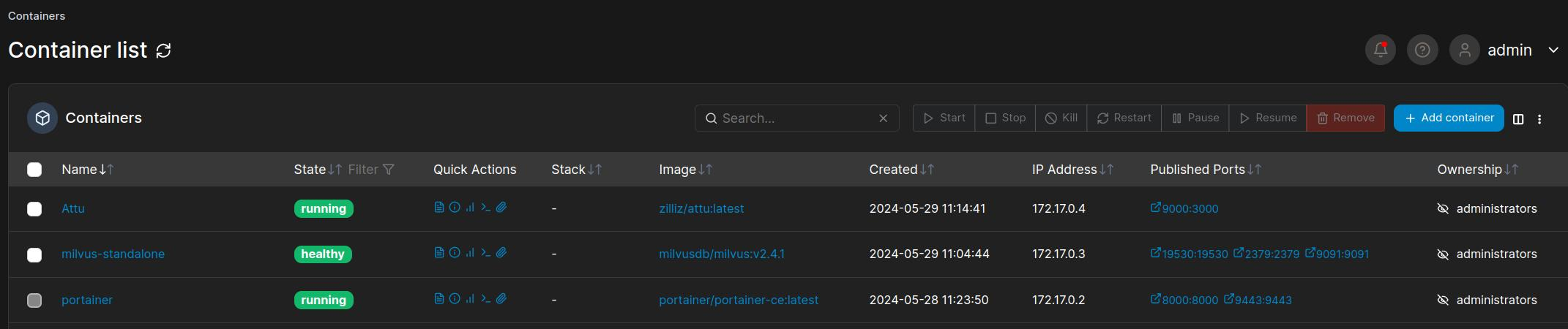
Task: Focus the container Search field
Action: pos(796,118)
